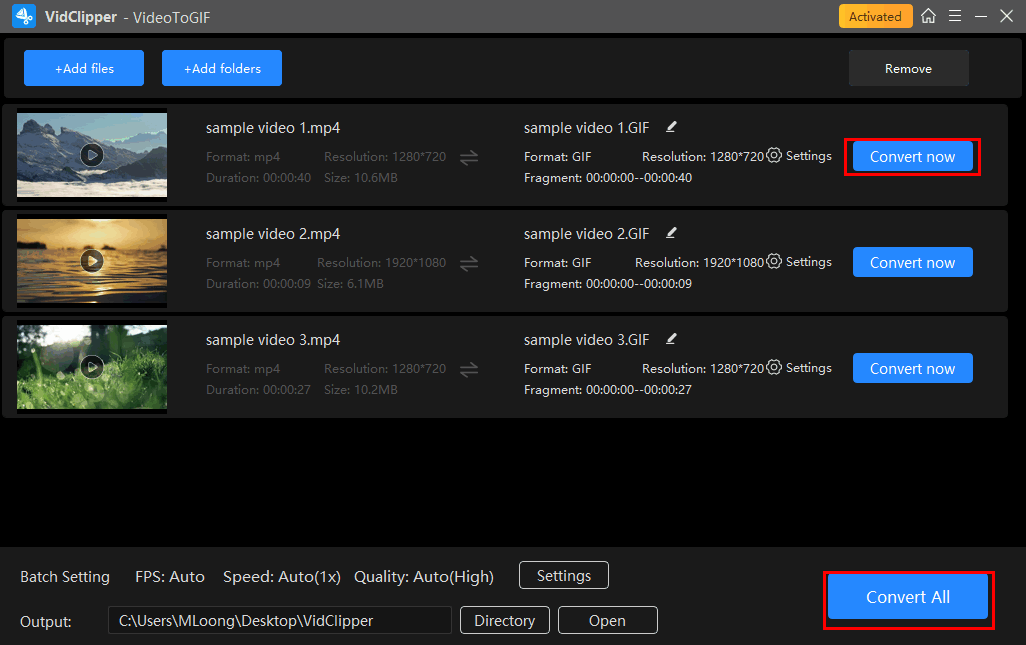Open gear Settings for sample video 3
1026x645 pixels.
point(799,368)
